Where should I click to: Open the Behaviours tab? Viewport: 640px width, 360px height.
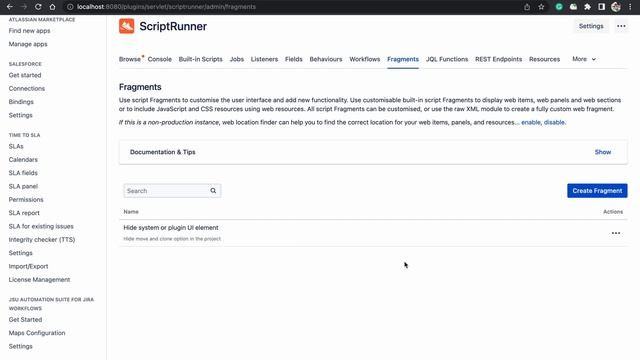(x=326, y=59)
